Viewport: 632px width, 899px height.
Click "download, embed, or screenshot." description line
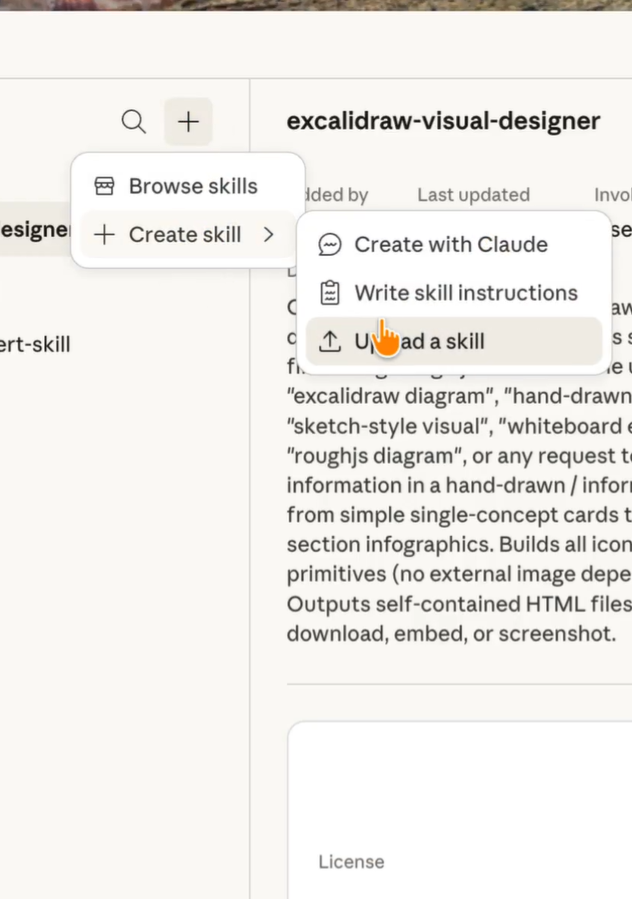(x=451, y=634)
